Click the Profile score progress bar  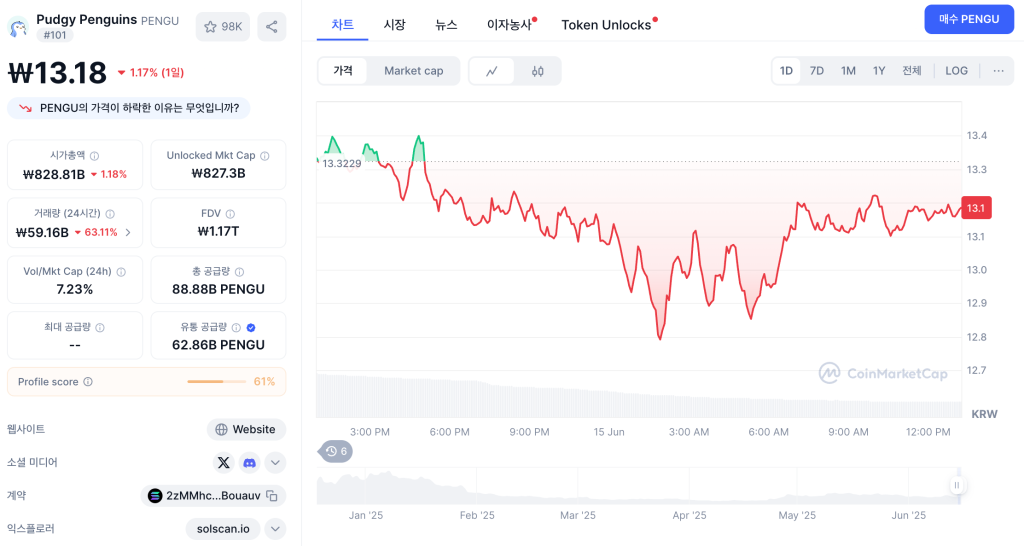(x=217, y=381)
